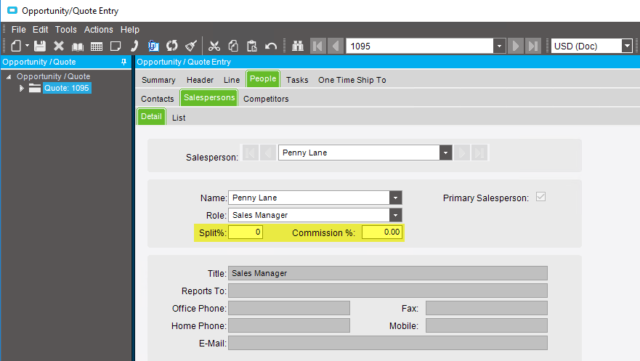Open the Salesperson combo dropdown arrow

(446, 153)
